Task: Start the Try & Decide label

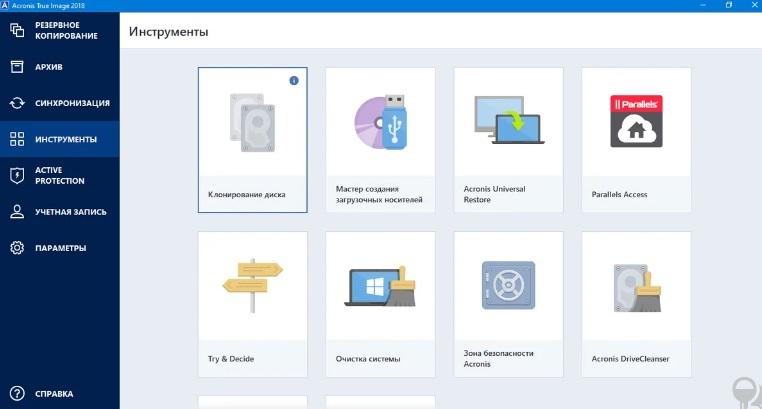Action: [231, 358]
